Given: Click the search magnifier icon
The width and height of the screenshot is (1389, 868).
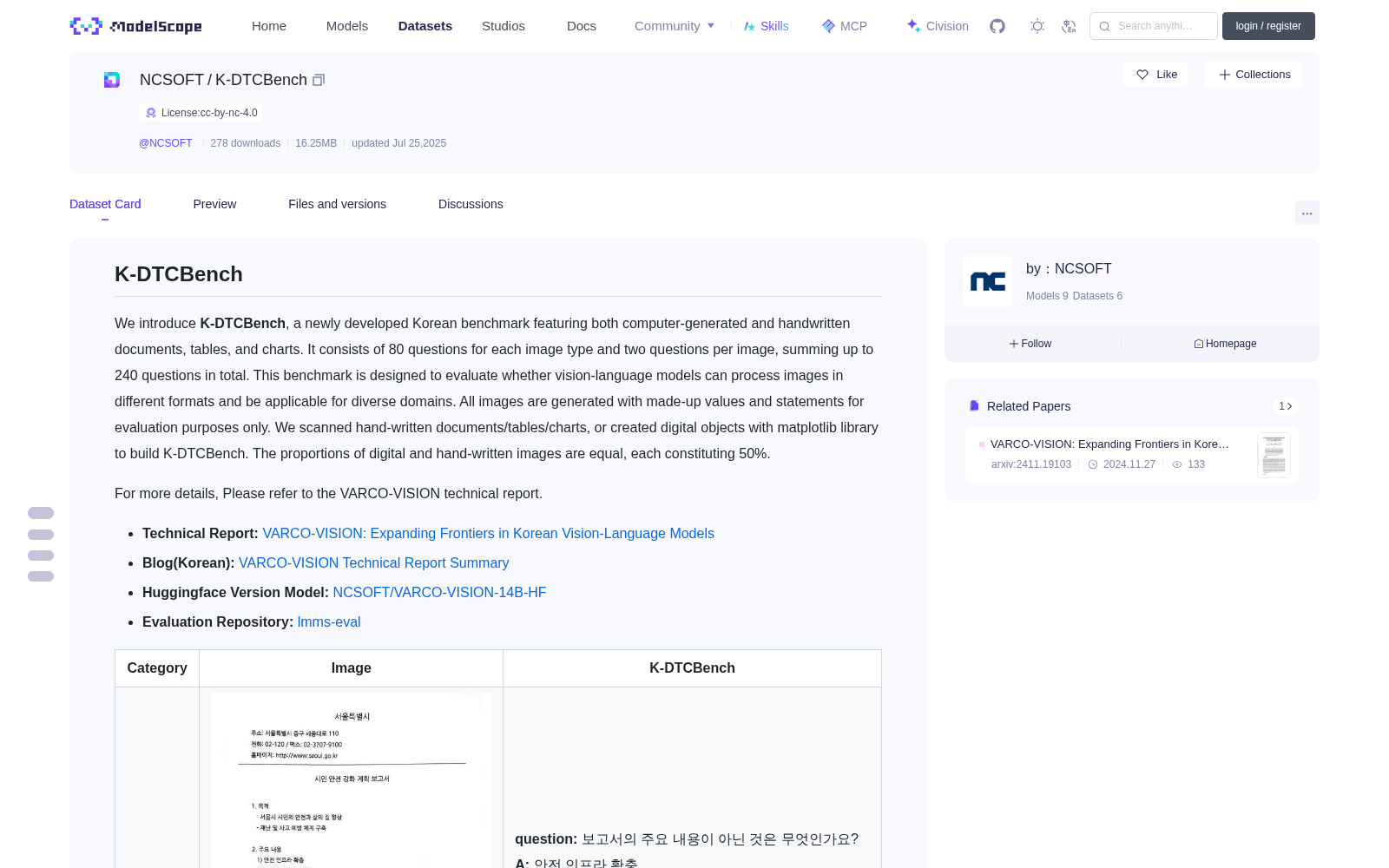Looking at the screenshot, I should click(x=1104, y=26).
